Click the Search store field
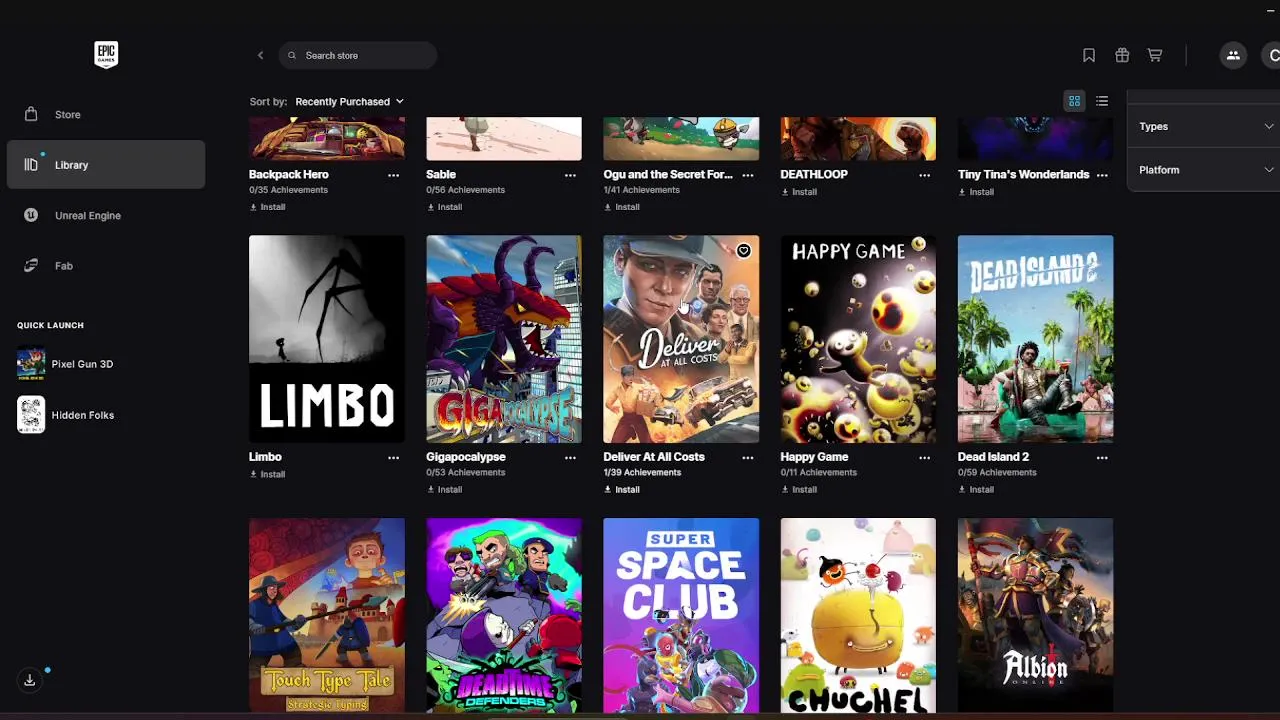 358,55
